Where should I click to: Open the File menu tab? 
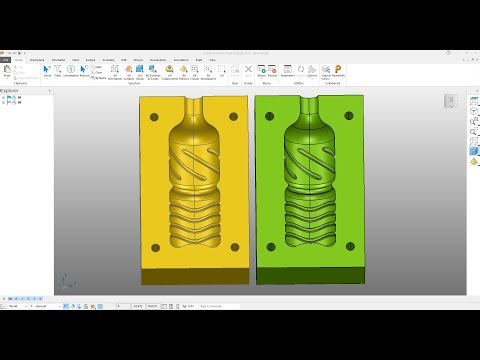(5, 60)
